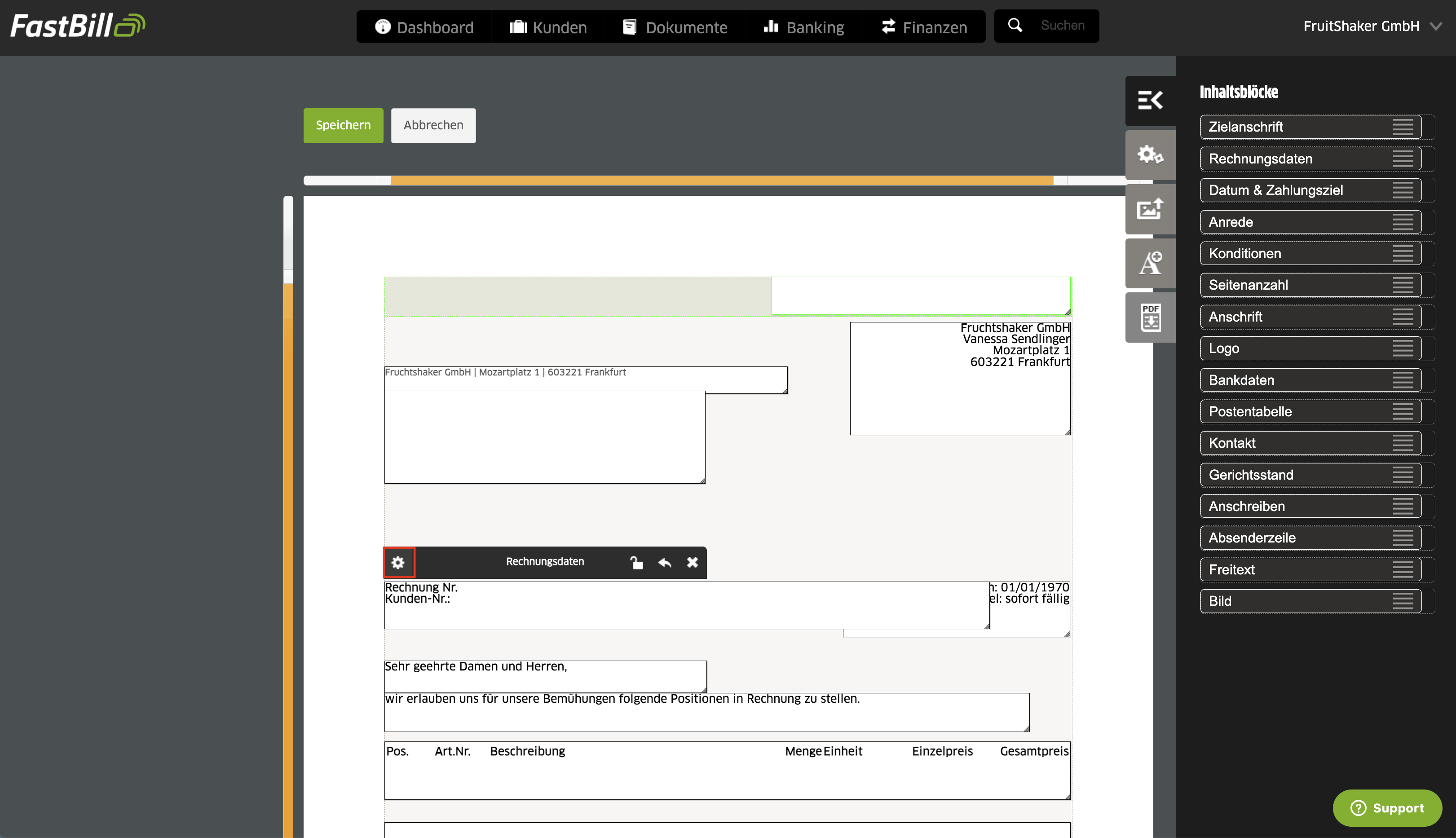
Task: Click the orange horizontal ruler bar
Action: (x=722, y=181)
